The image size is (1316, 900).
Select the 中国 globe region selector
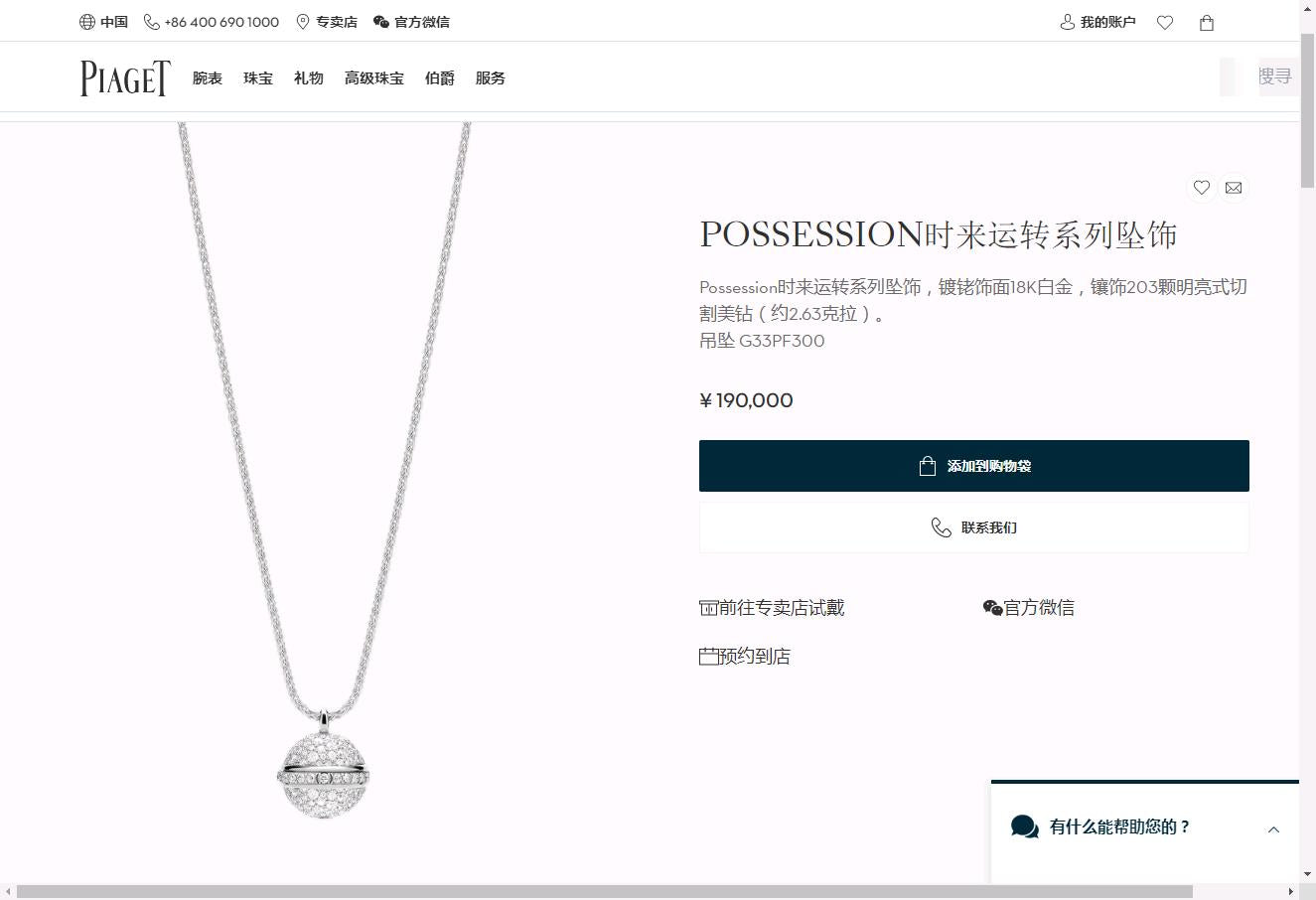[103, 22]
